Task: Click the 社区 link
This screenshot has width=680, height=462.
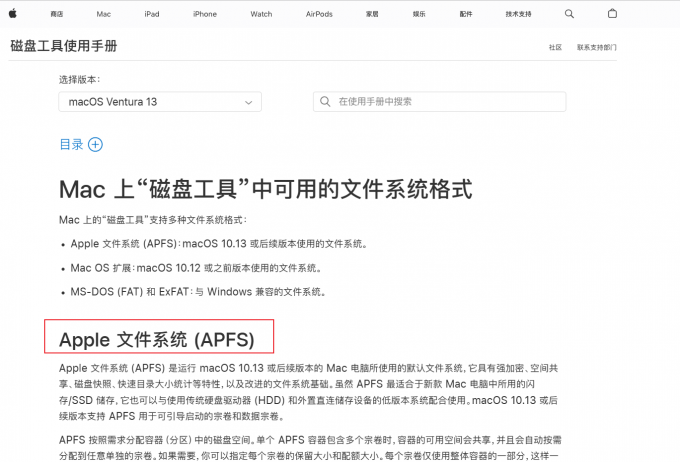Action: pyautogui.click(x=555, y=47)
